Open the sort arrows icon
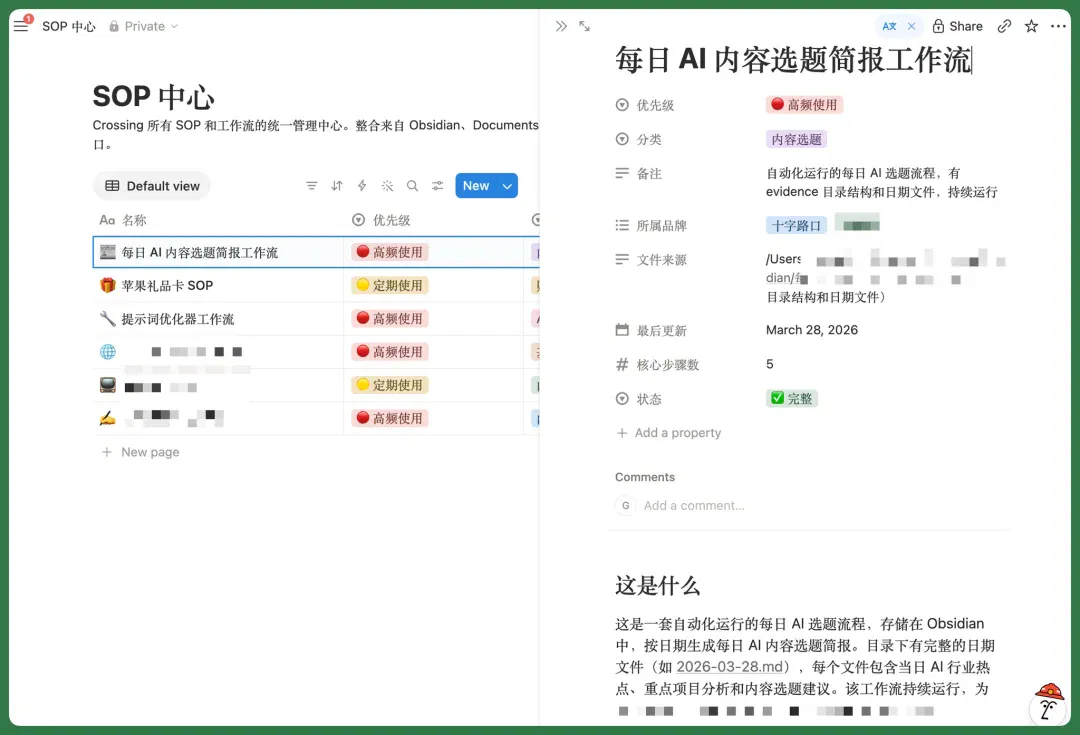 tap(337, 186)
